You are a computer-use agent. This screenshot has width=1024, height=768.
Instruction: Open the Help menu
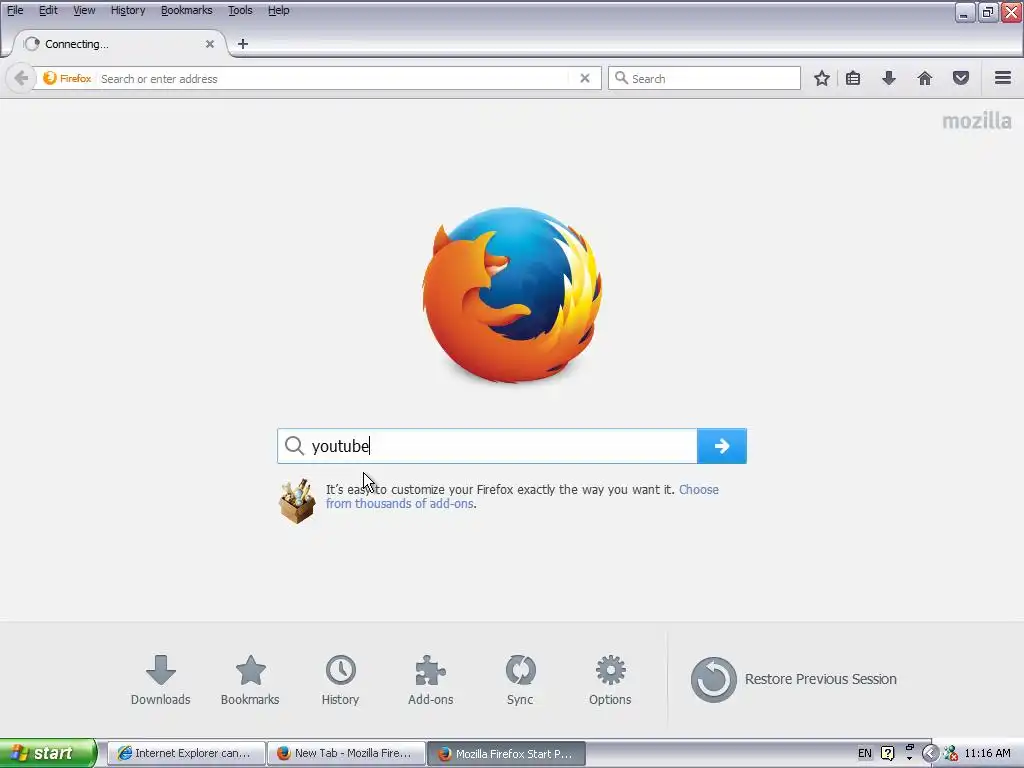click(x=279, y=10)
